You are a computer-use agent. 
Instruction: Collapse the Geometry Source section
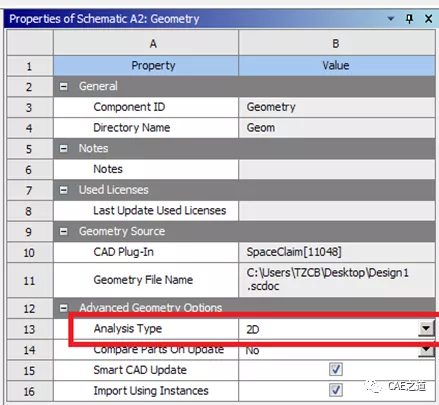(63, 231)
